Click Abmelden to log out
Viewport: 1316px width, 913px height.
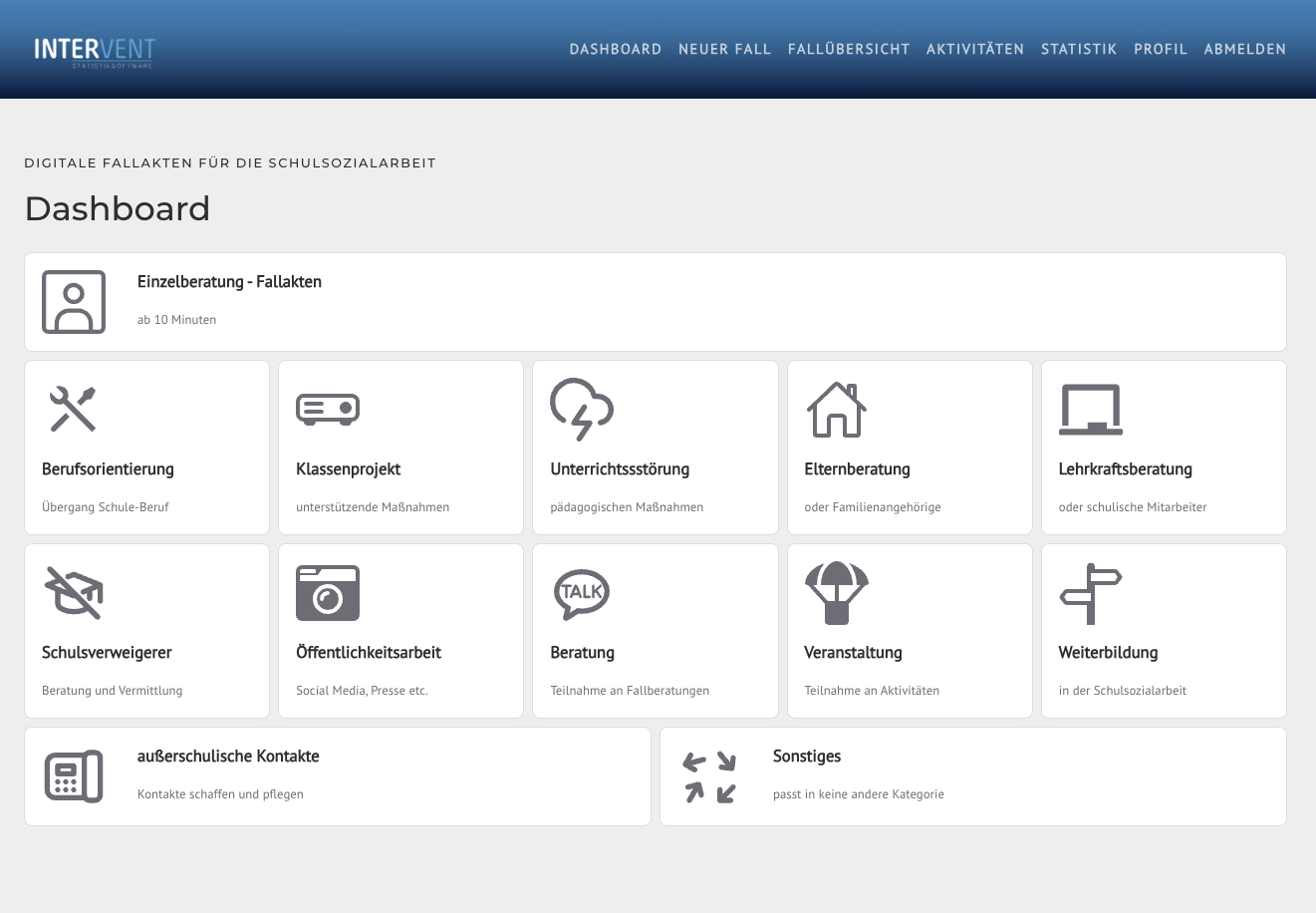coord(1244,49)
